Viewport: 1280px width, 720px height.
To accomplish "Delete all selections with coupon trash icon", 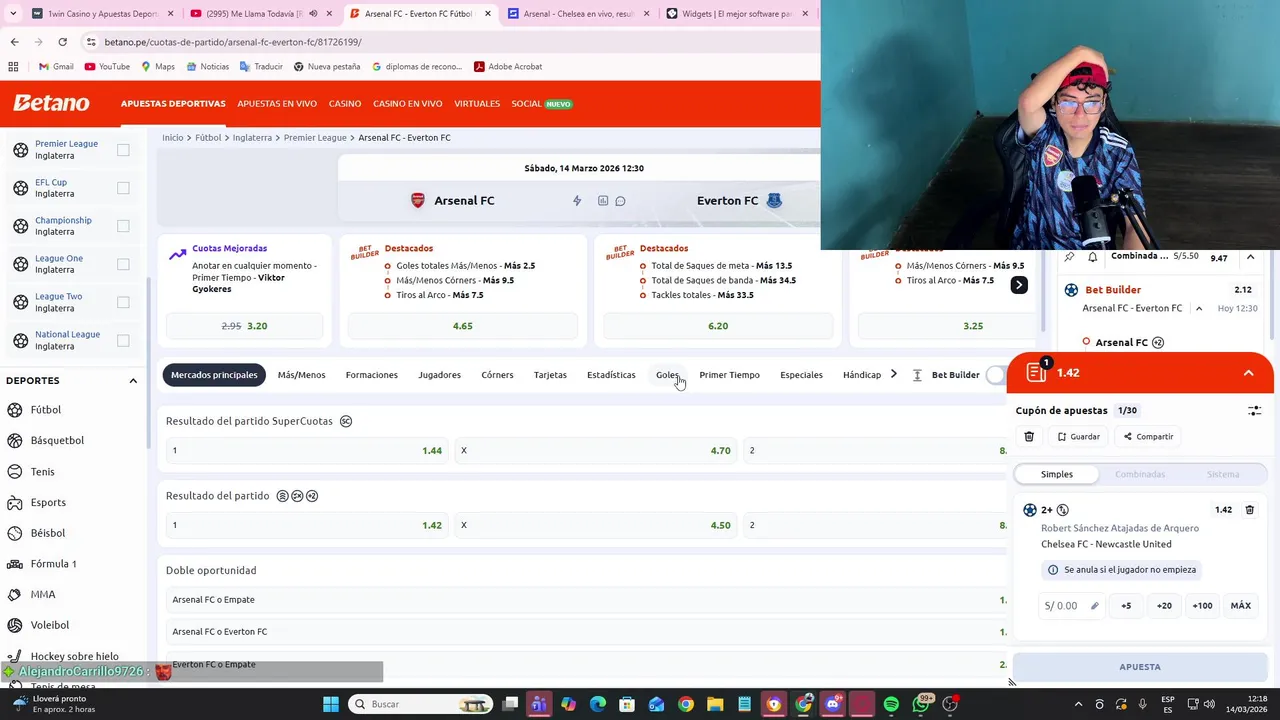I will 1029,436.
